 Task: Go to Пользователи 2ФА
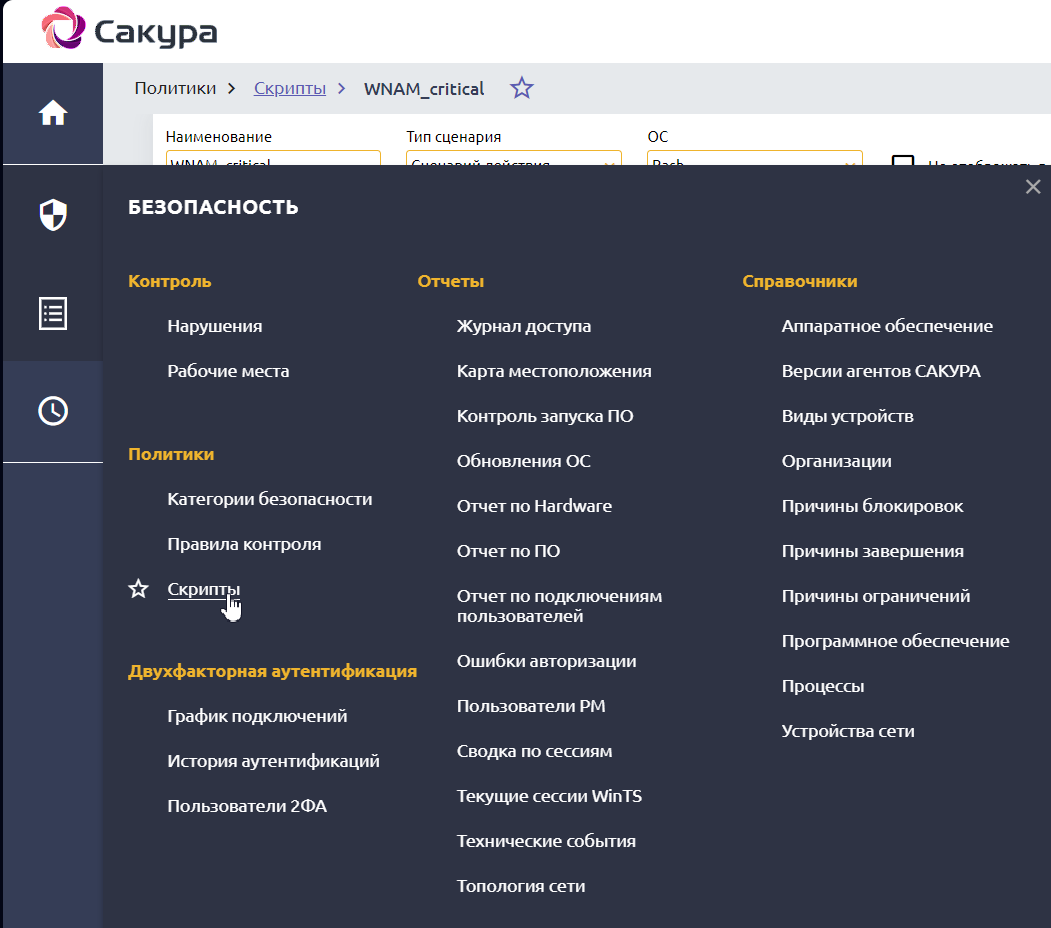point(247,806)
